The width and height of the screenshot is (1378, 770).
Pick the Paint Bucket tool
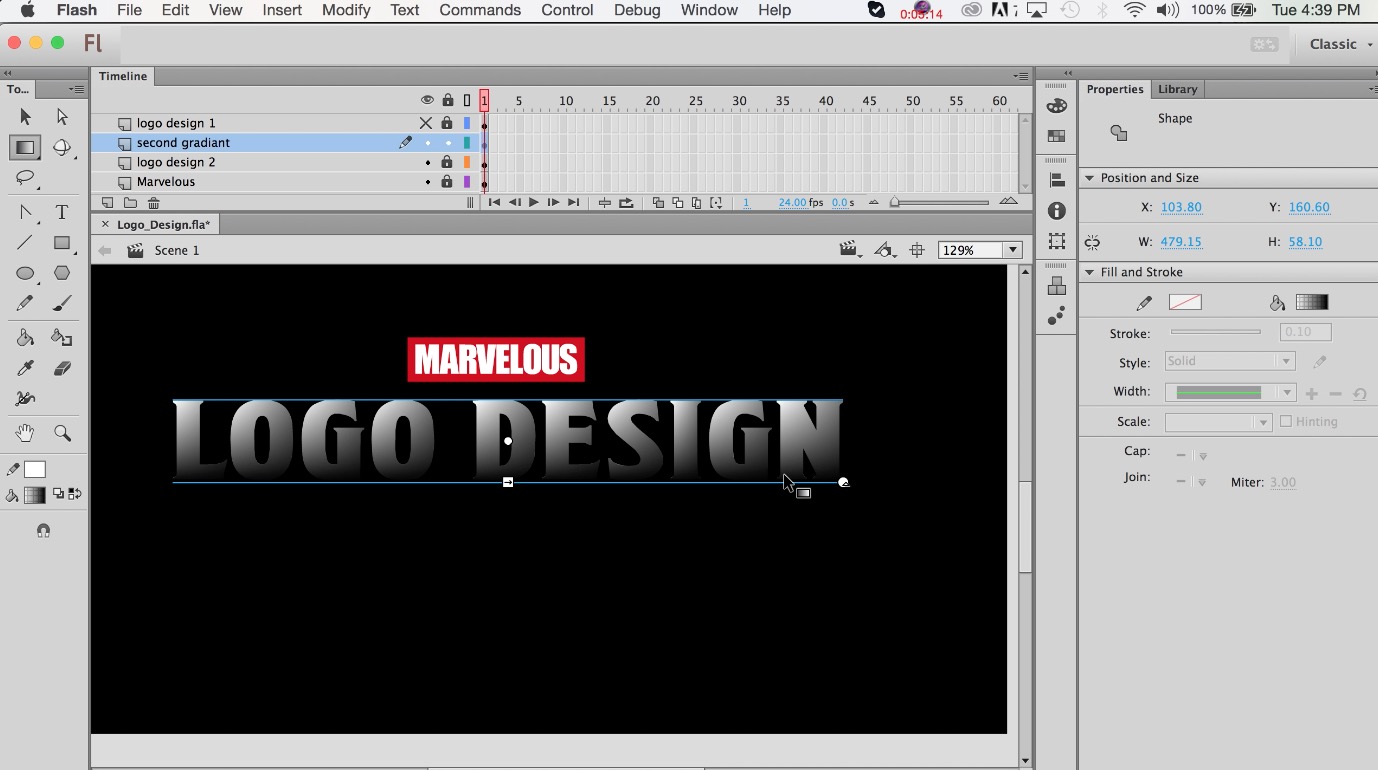click(x=26, y=338)
